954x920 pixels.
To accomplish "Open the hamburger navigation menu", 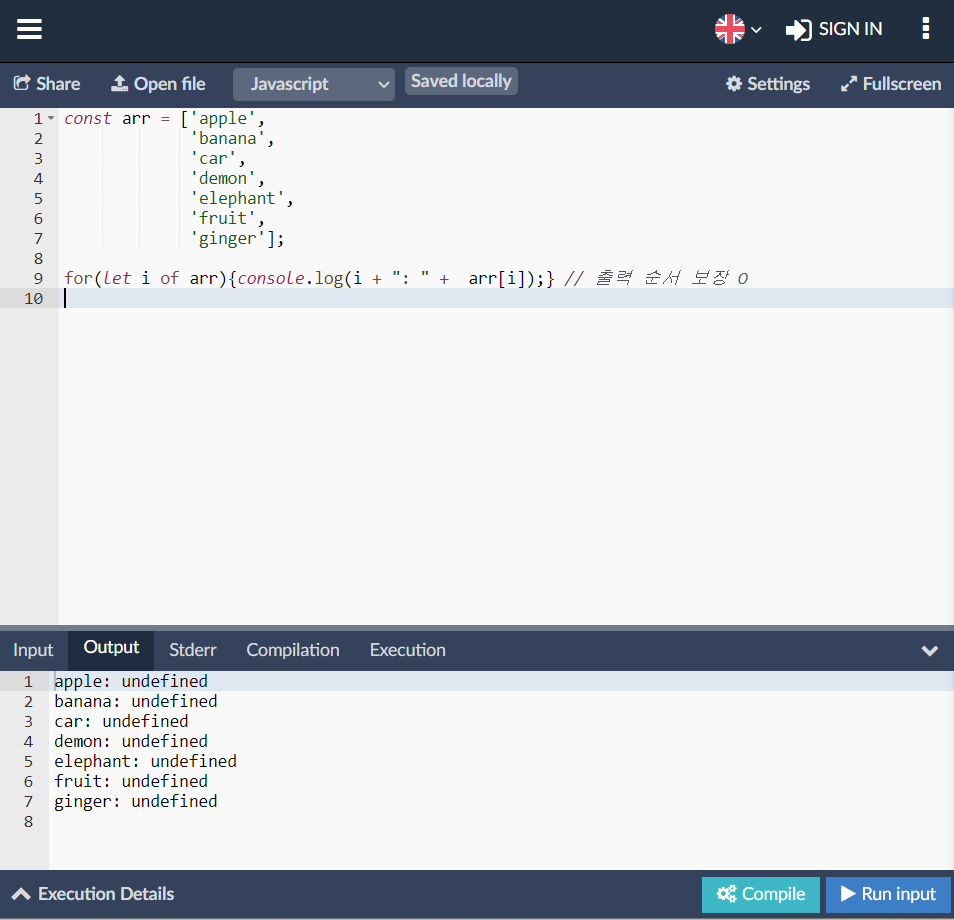I will [x=29, y=29].
